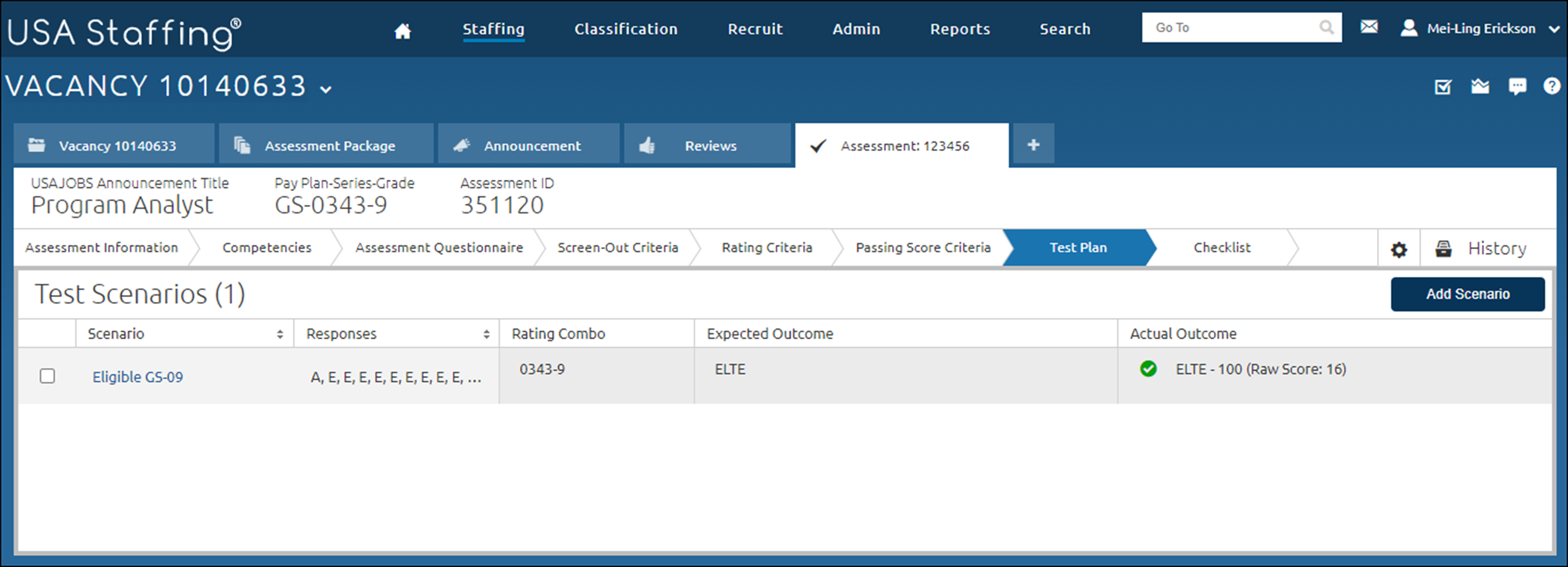
Task: Go to Passing Score Criteria step
Action: pos(923,248)
